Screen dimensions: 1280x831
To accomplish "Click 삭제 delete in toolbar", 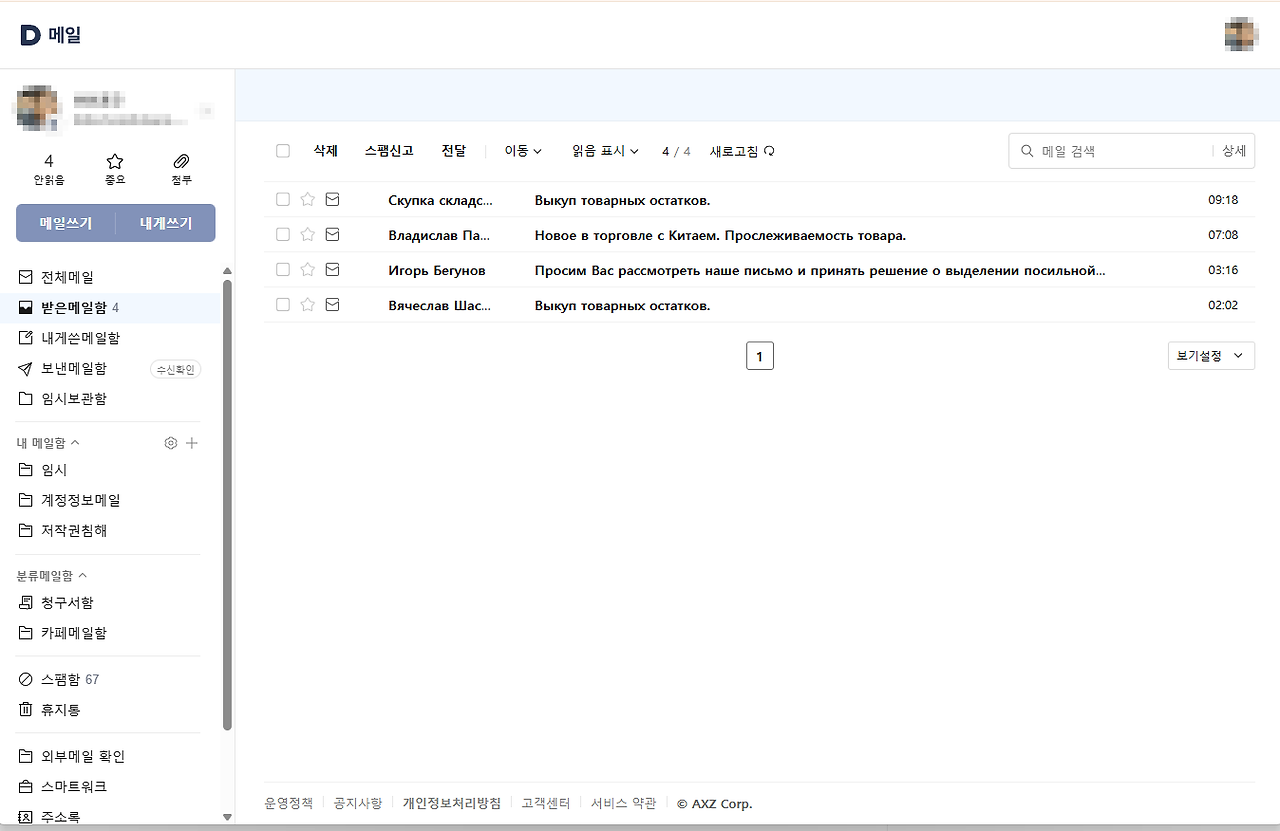I will [x=326, y=151].
